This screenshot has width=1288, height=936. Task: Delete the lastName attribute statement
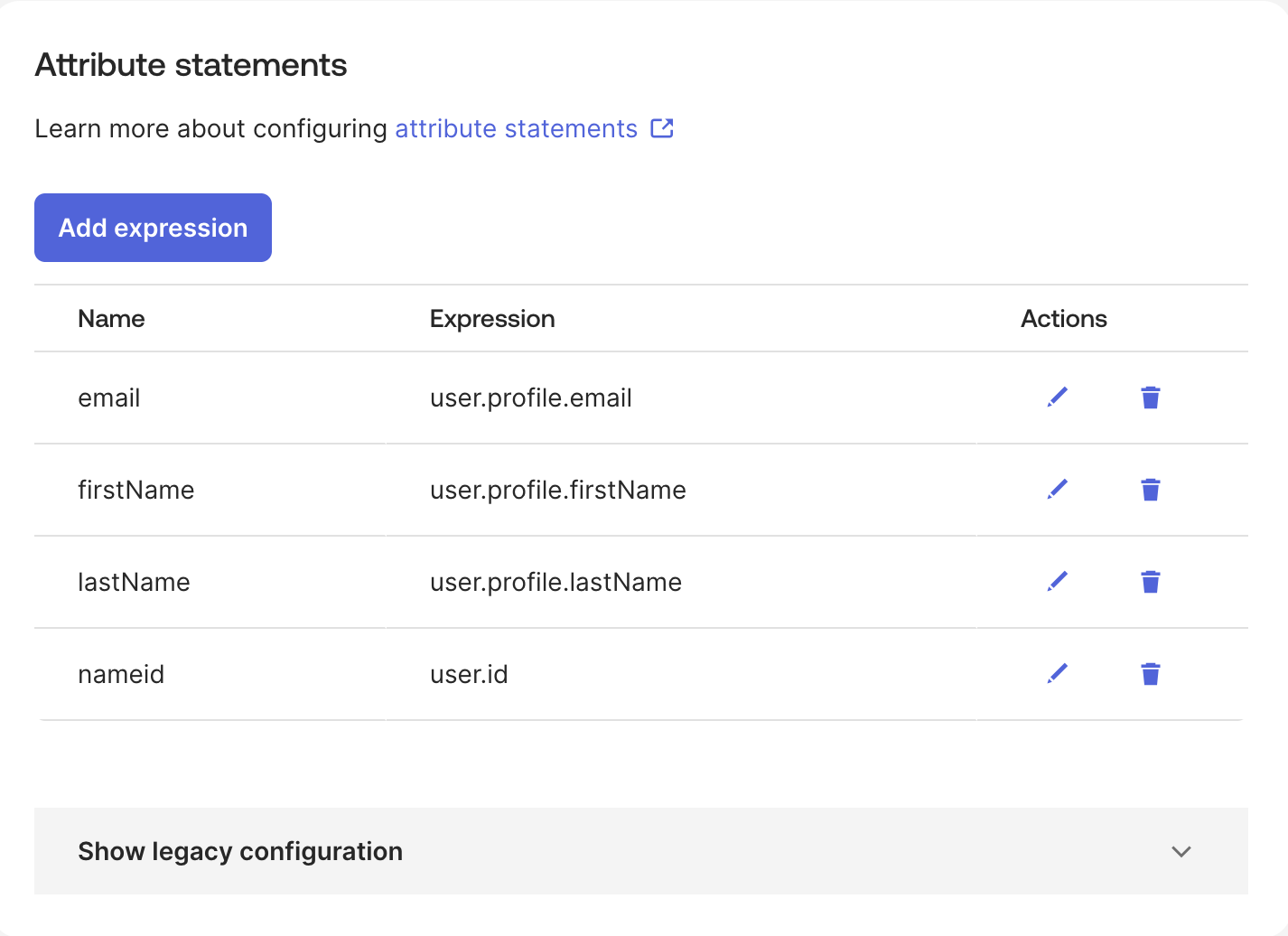tap(1150, 582)
